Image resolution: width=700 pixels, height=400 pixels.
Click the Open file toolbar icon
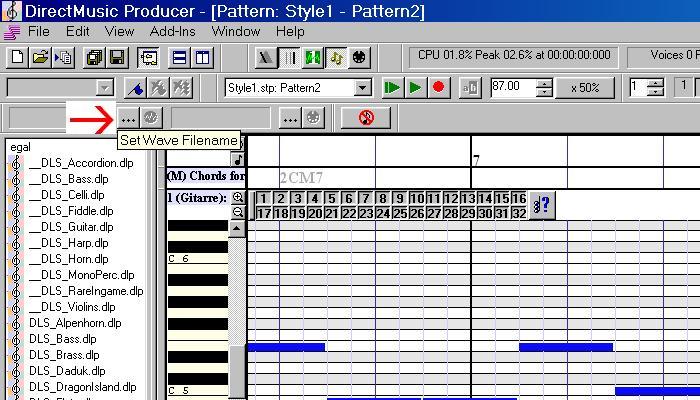[40, 58]
